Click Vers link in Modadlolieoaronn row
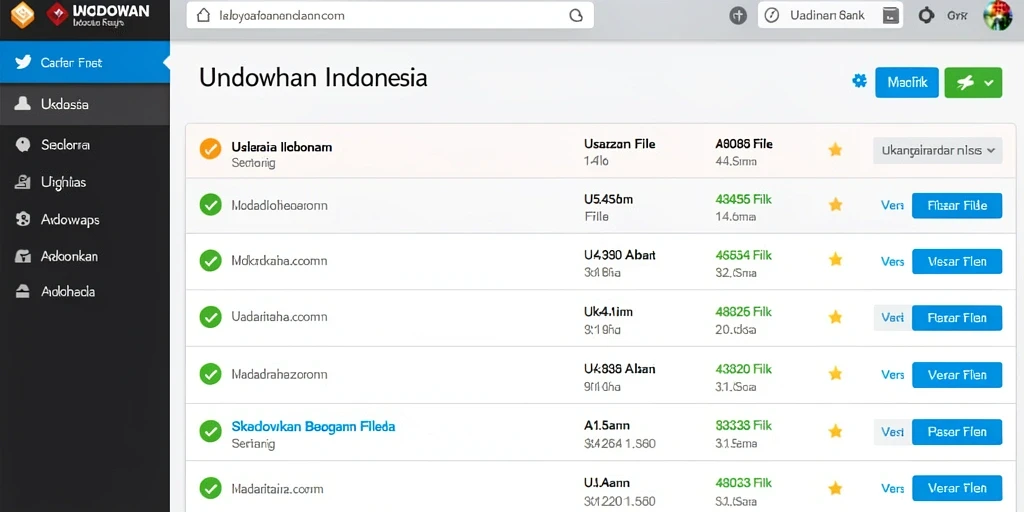The width and height of the screenshot is (1024, 512). coord(892,206)
